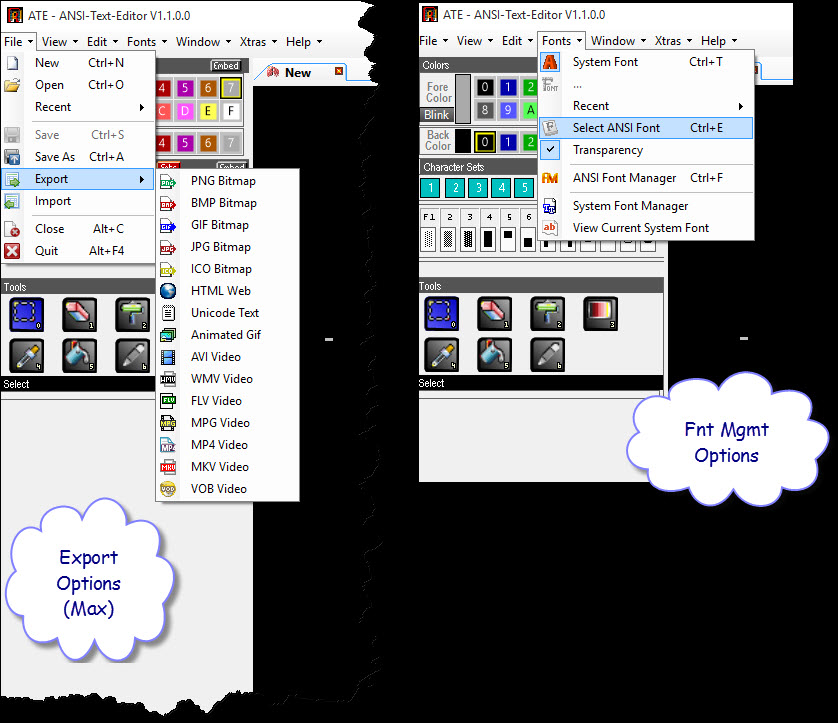The image size is (838, 723).
Task: Toggle the Blink option in the Colors panel
Action: click(x=437, y=115)
